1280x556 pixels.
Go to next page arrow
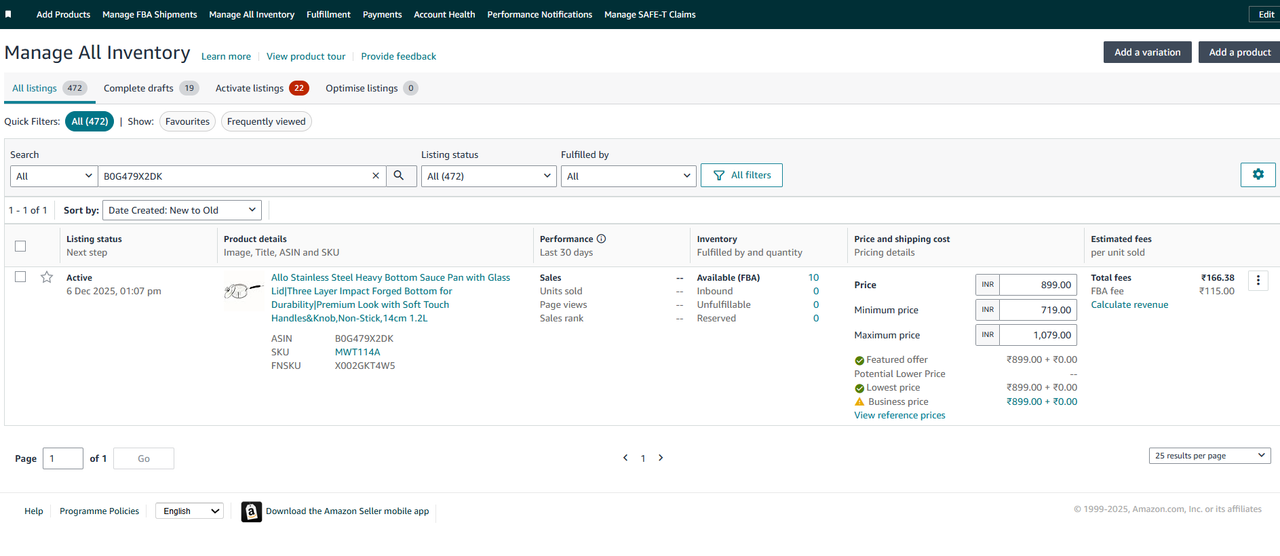(x=661, y=458)
